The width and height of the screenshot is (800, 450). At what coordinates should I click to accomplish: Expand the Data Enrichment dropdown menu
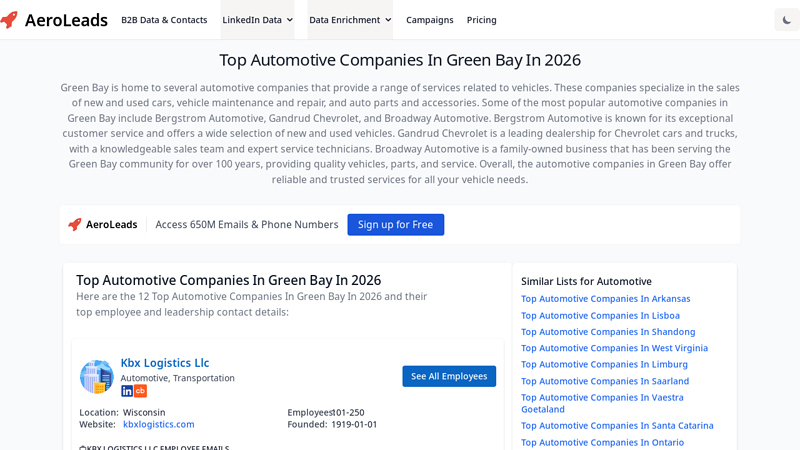tap(350, 20)
